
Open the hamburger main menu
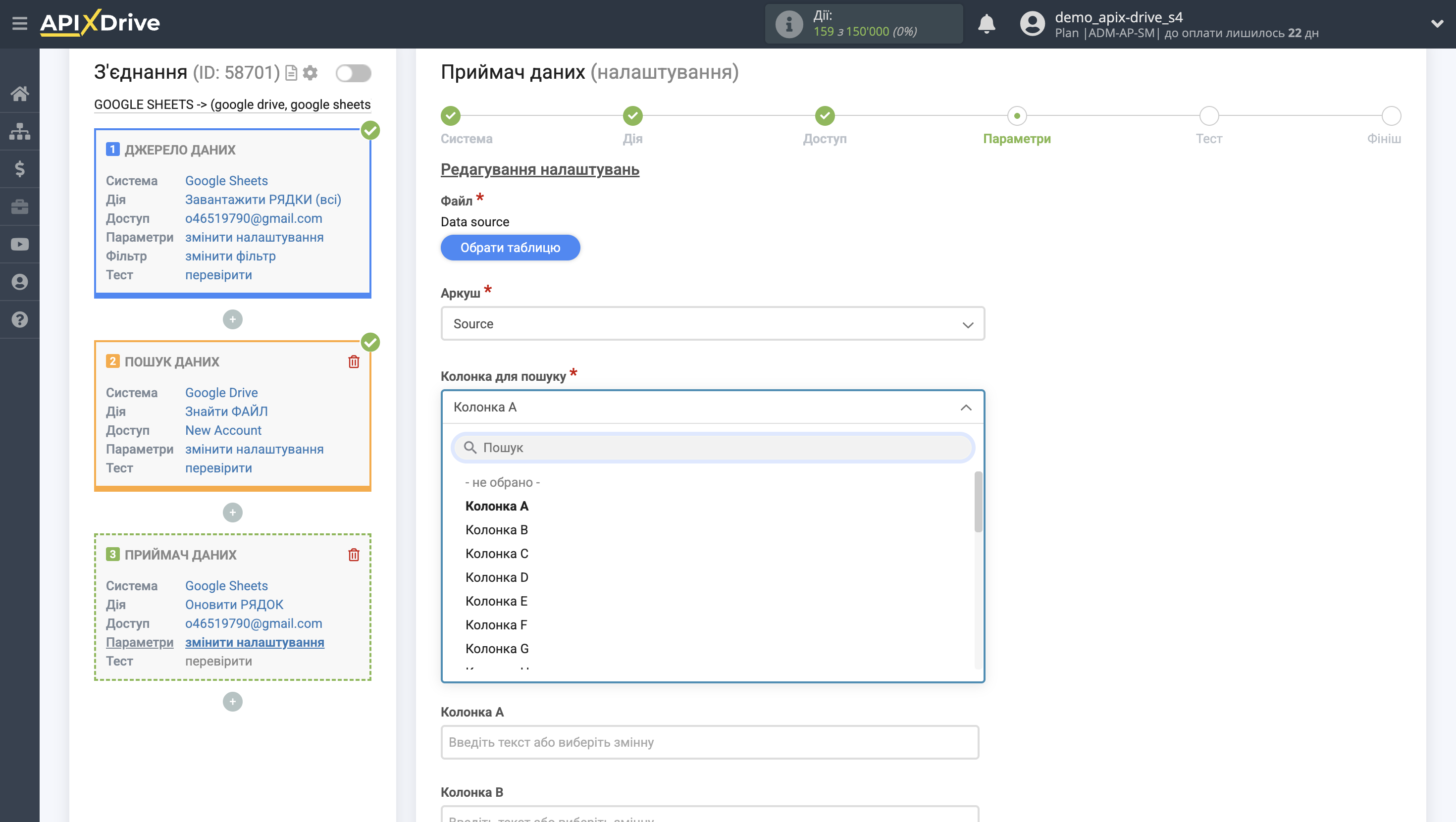[x=20, y=23]
